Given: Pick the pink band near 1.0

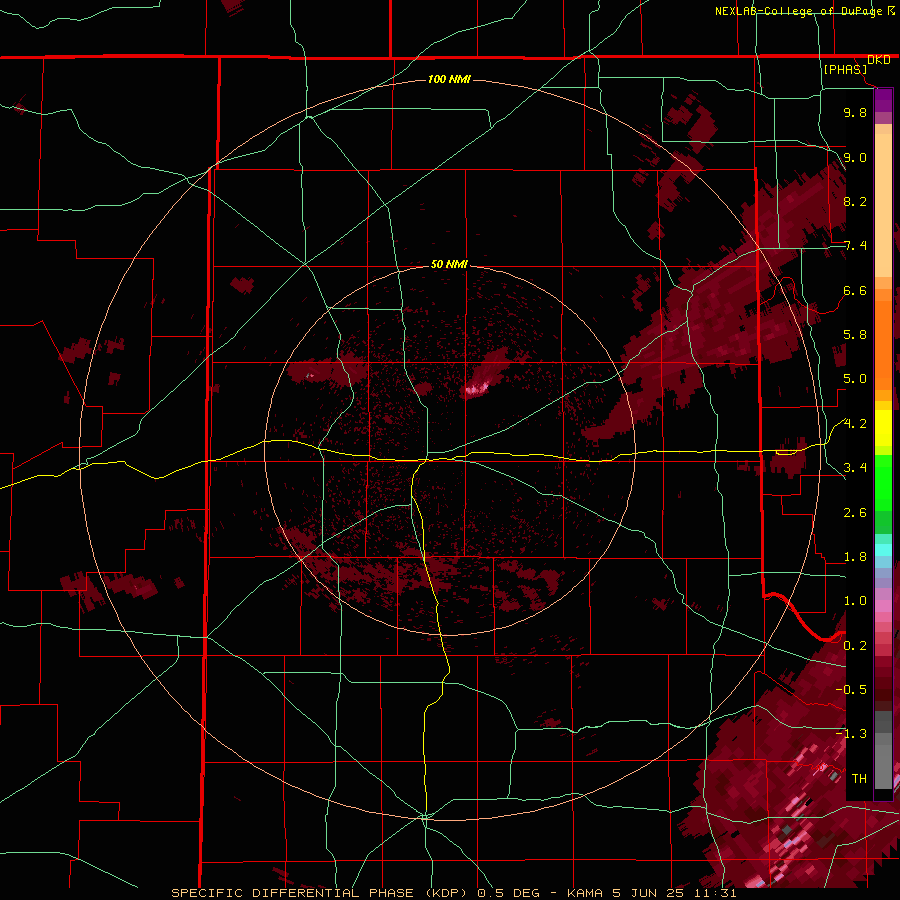Looking at the screenshot, I should (x=883, y=606).
